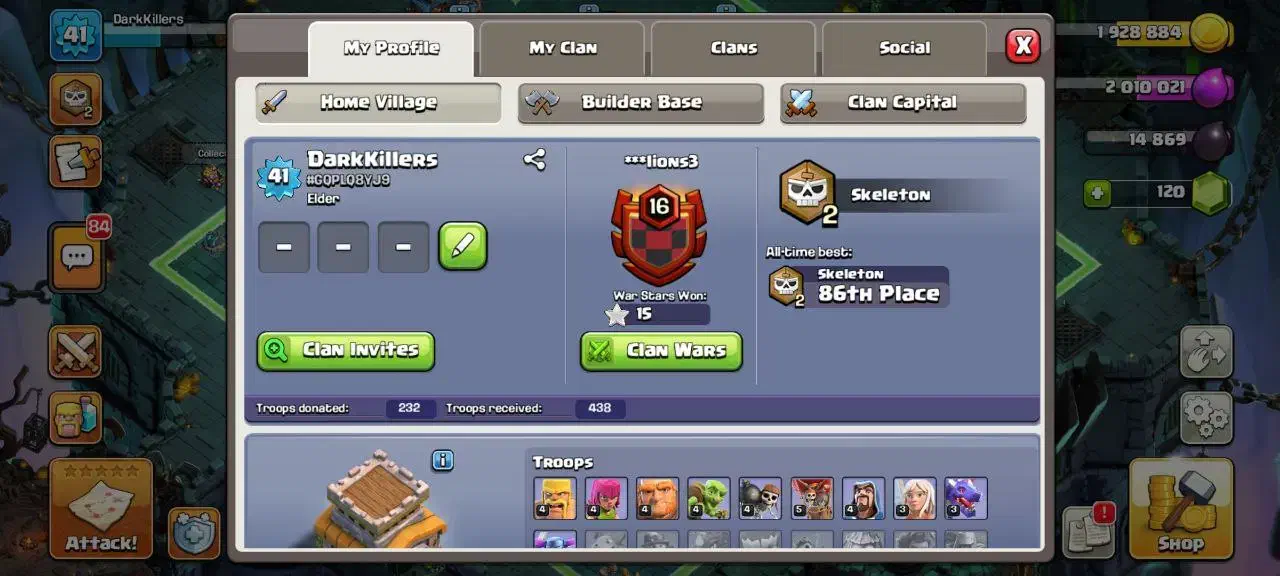1280x576 pixels.
Task: Open the settings gear icon
Action: pos(1206,417)
